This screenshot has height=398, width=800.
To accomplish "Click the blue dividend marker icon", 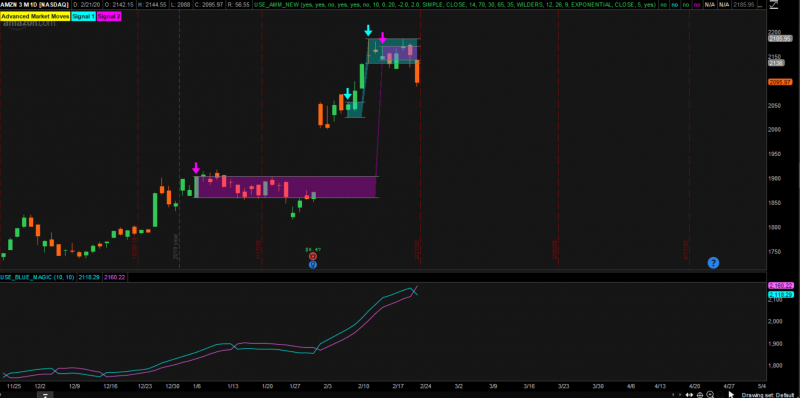I will point(313,264).
